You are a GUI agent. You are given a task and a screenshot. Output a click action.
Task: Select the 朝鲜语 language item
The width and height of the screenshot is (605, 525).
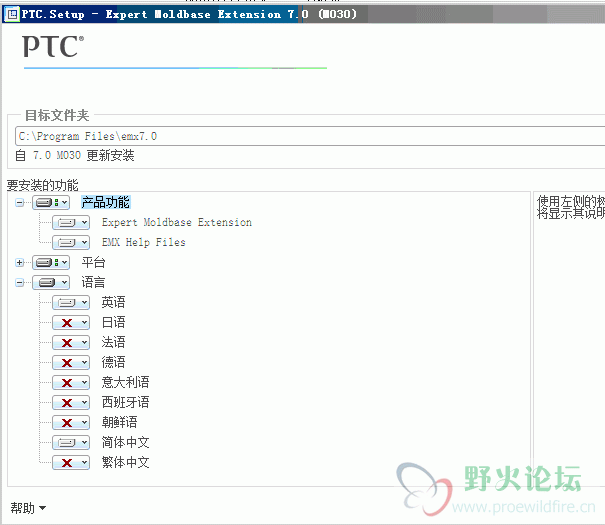pos(120,423)
